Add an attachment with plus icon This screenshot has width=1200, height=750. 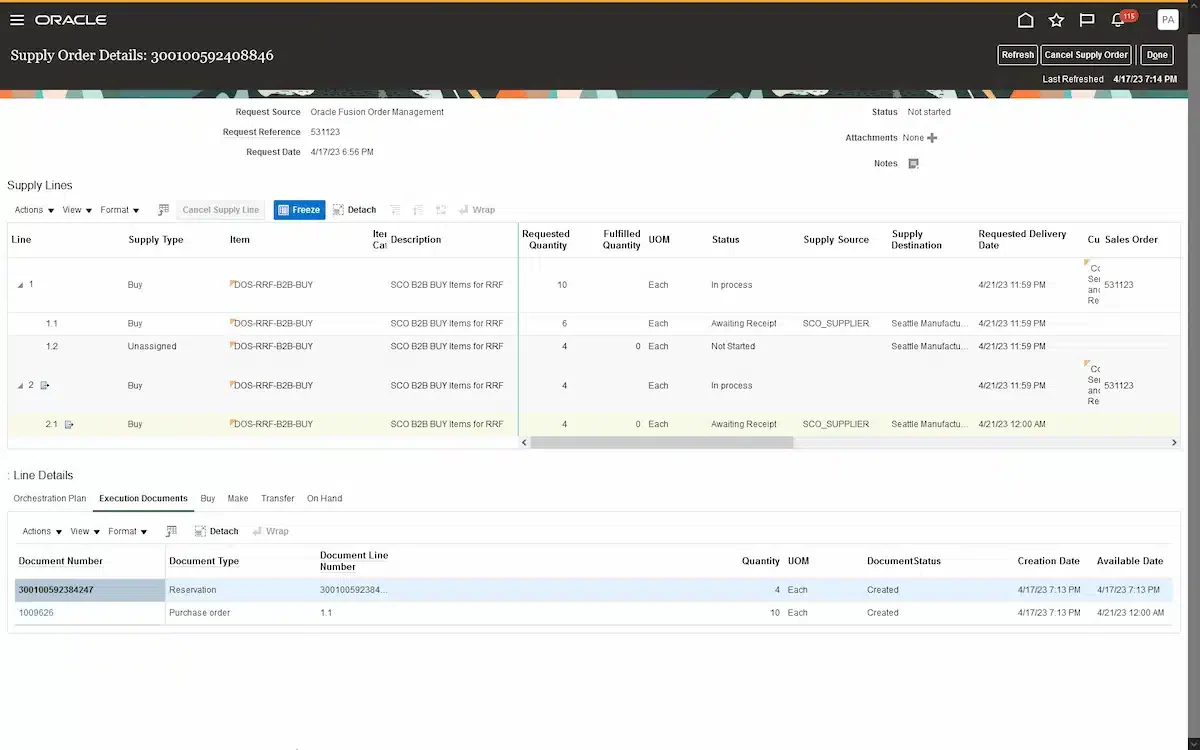[933, 138]
